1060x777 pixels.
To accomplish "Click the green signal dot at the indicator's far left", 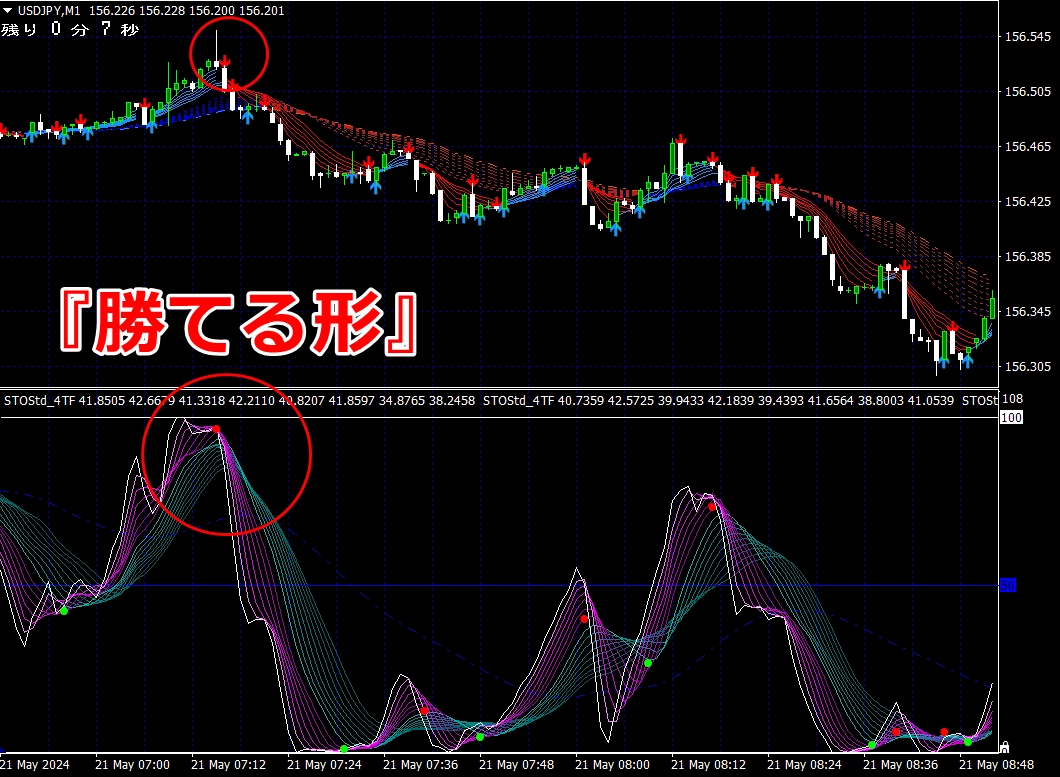I will tap(63, 610).
